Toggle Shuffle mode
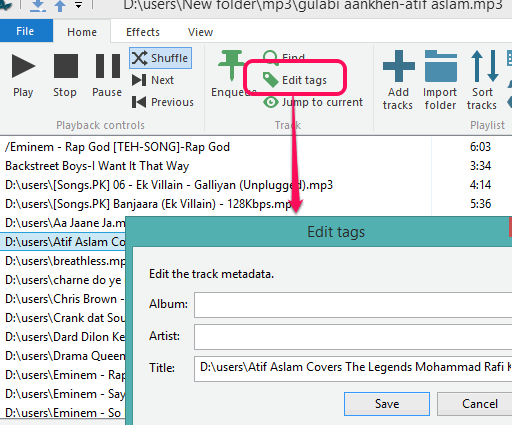512x425 pixels. [160, 58]
